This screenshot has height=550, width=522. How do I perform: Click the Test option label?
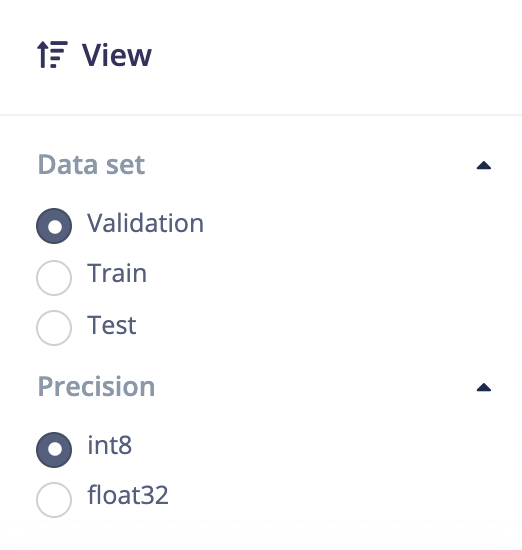tap(112, 325)
